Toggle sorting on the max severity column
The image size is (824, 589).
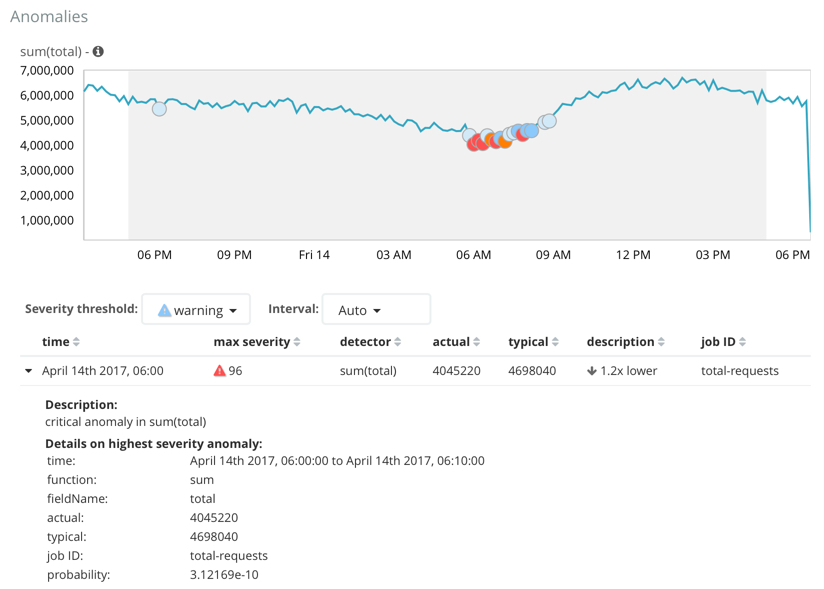[297, 341]
